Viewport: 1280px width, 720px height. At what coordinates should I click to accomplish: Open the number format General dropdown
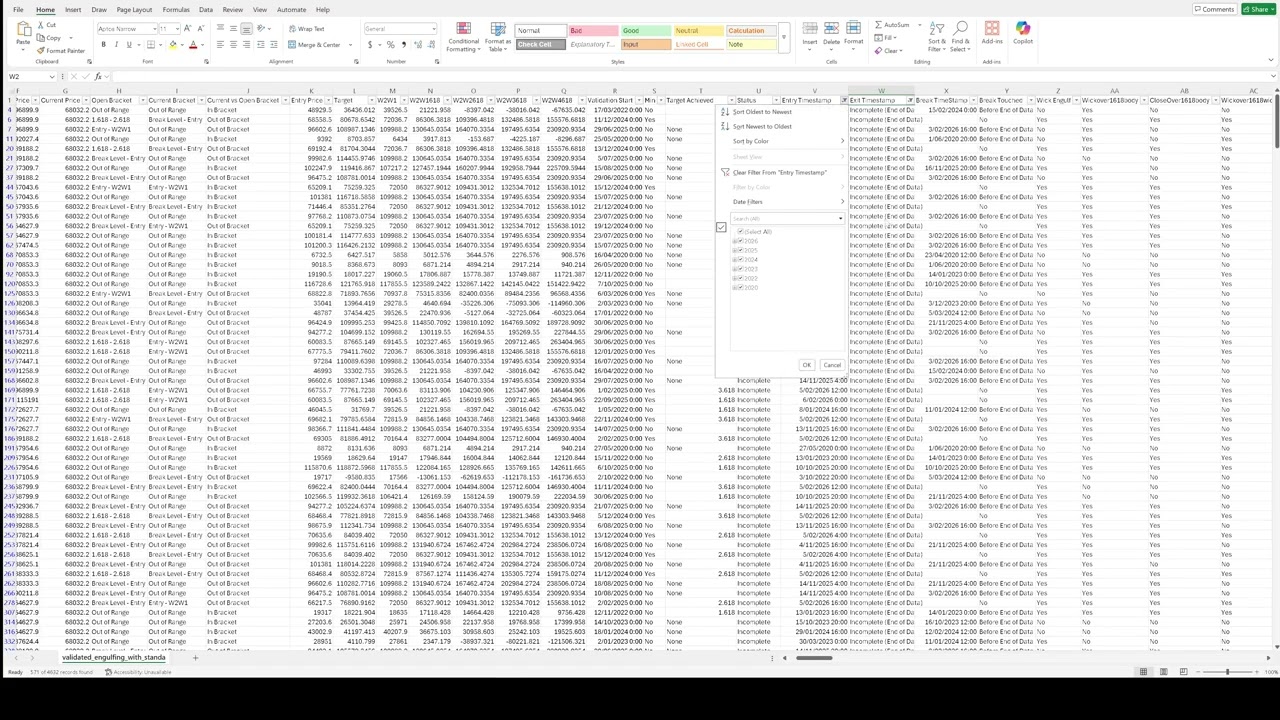[433, 29]
